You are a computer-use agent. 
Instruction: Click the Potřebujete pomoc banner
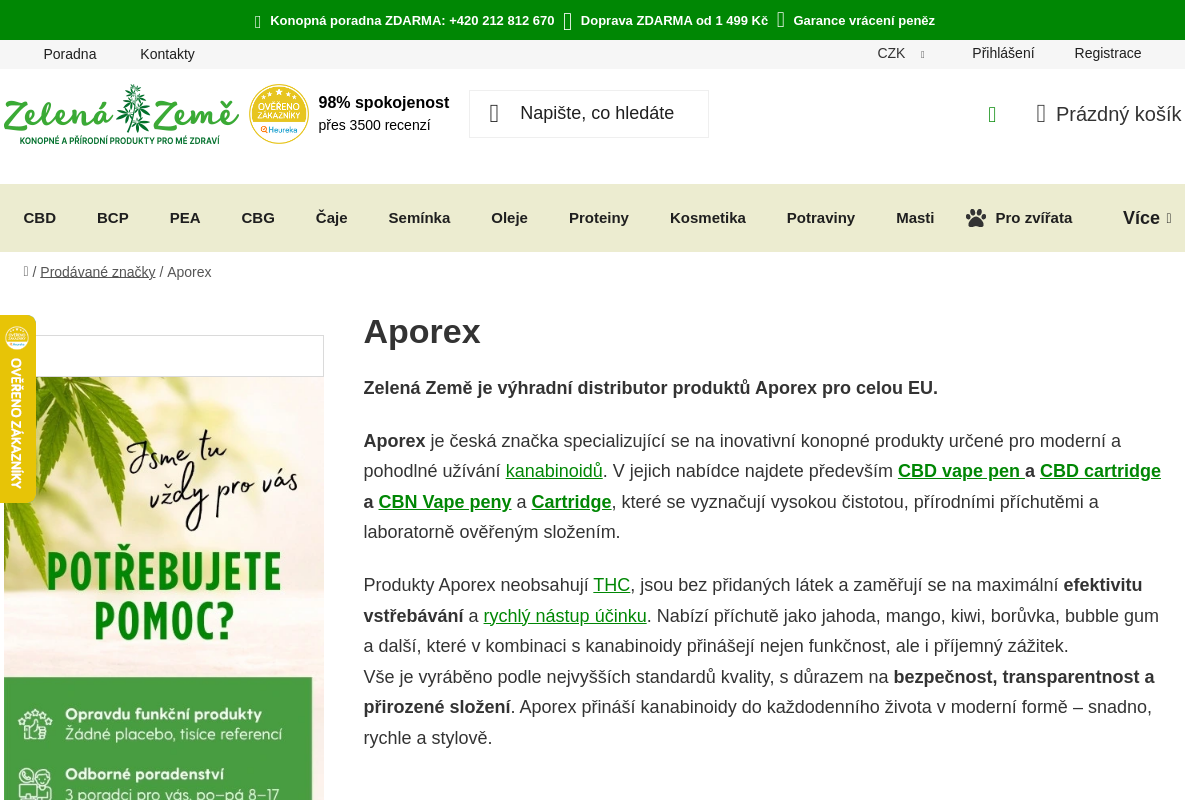click(x=164, y=588)
